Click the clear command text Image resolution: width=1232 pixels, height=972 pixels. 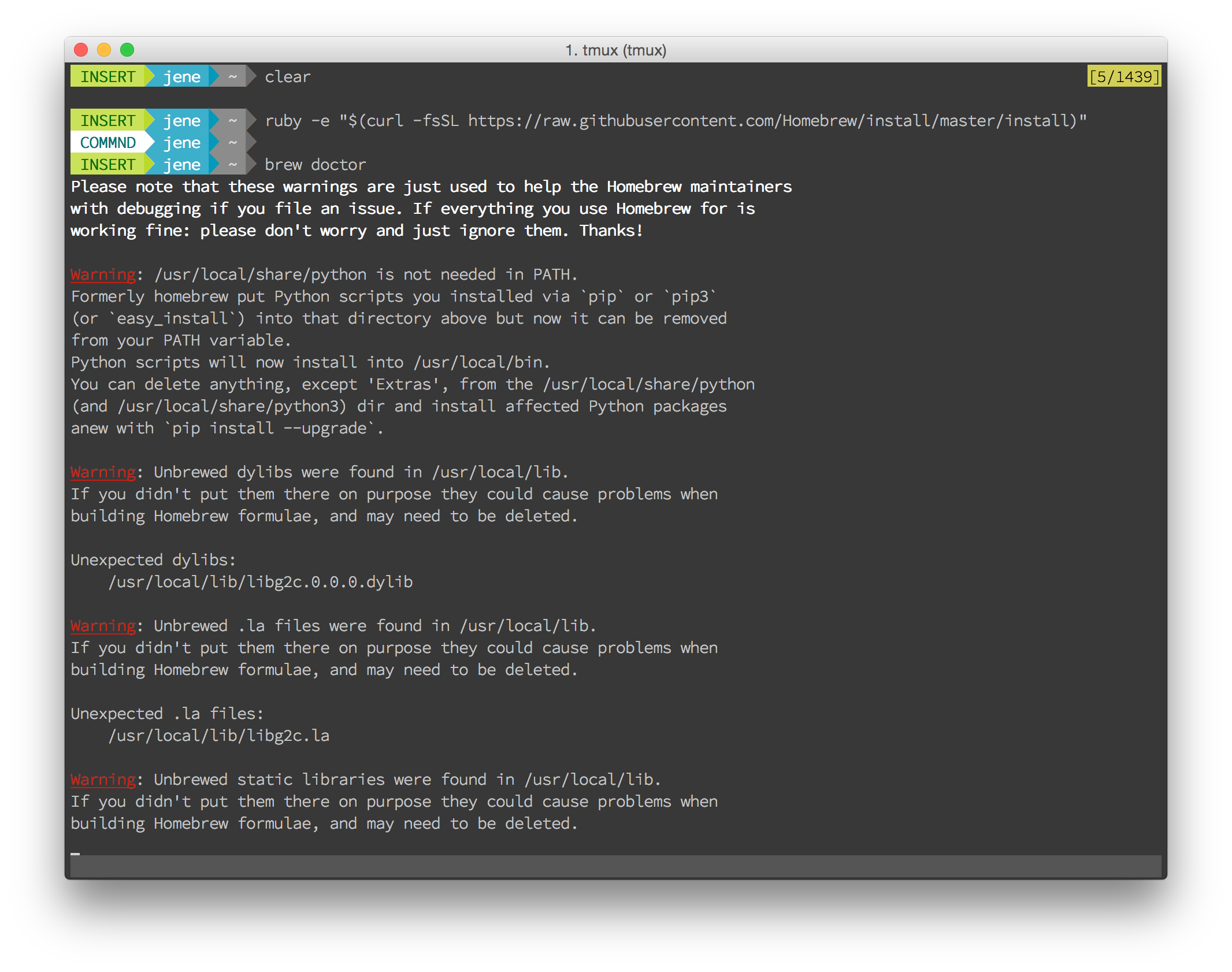287,77
